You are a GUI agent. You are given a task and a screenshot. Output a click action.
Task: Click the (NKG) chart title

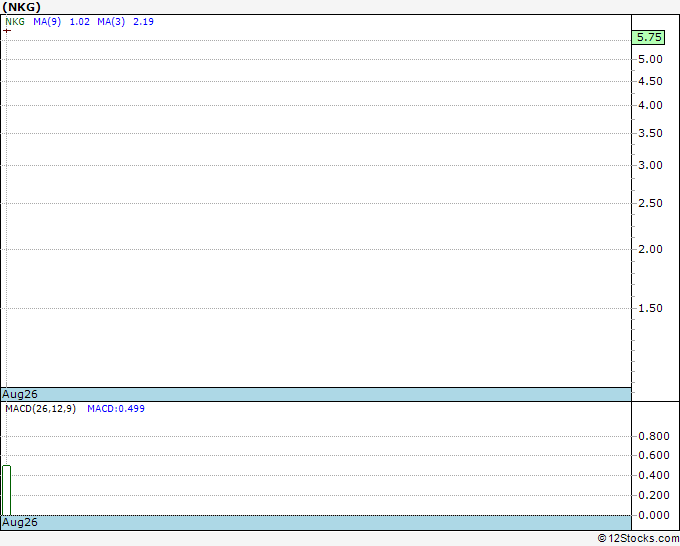coord(21,7)
